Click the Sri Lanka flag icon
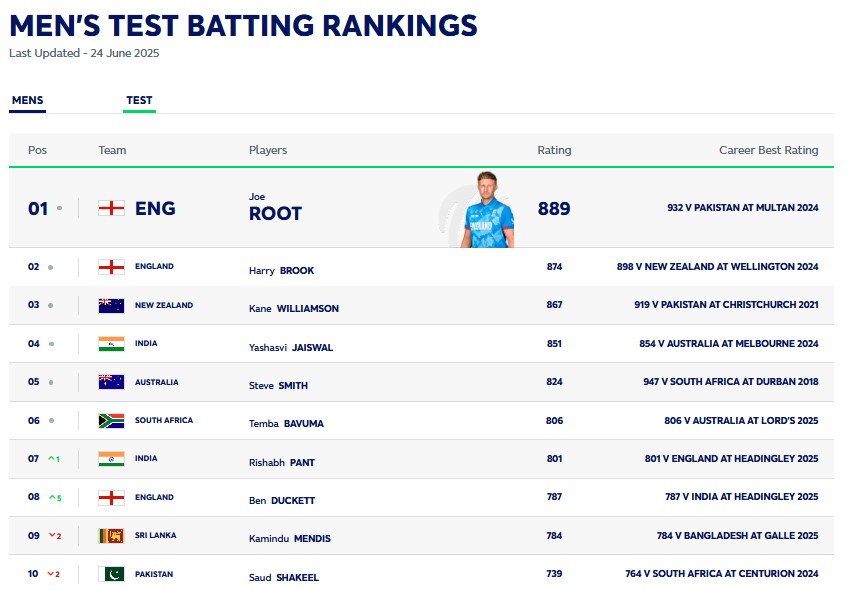The height and width of the screenshot is (590, 868). 111,536
